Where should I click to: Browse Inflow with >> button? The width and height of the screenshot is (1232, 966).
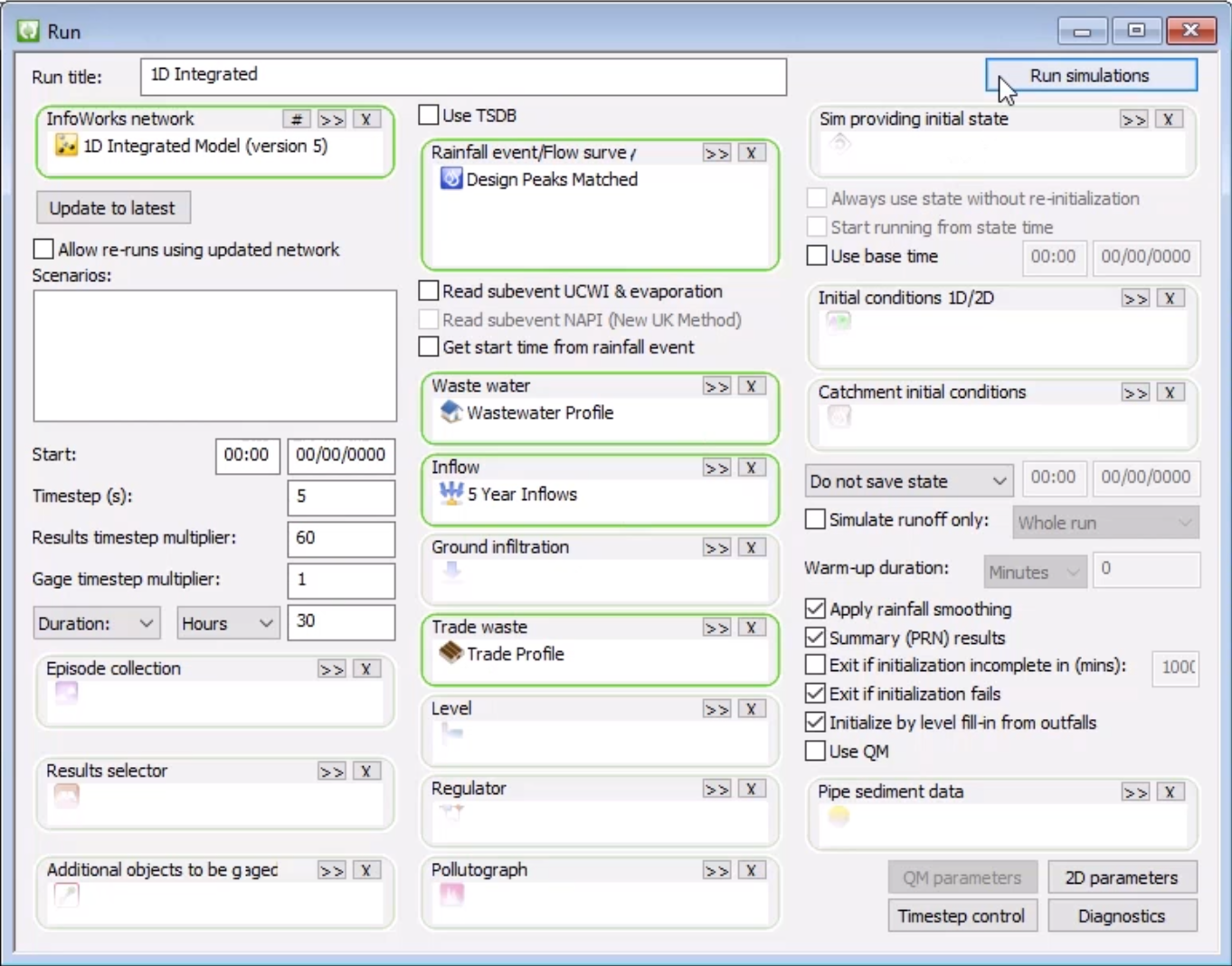(717, 468)
